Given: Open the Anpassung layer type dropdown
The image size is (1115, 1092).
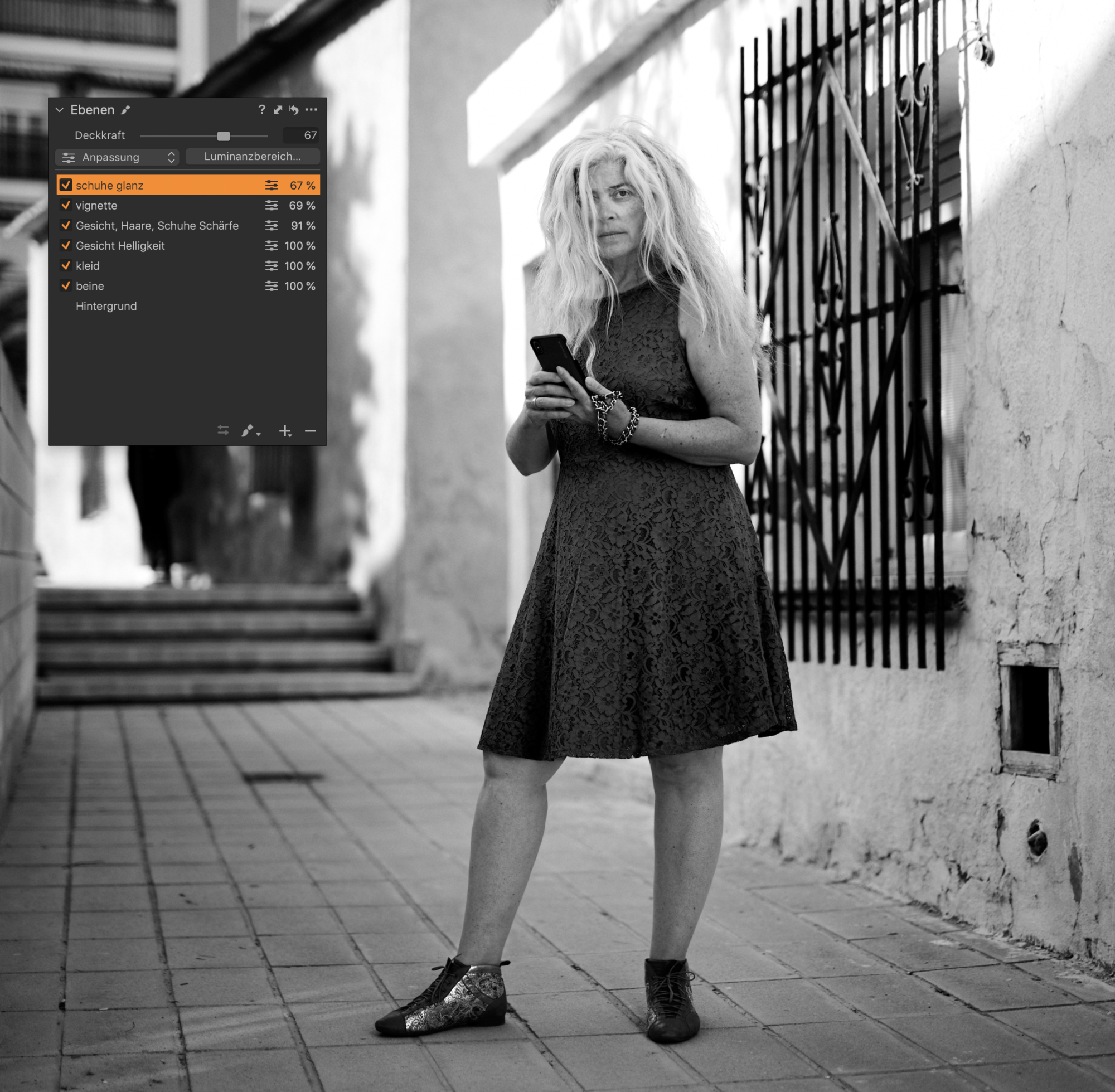Looking at the screenshot, I should [x=118, y=157].
